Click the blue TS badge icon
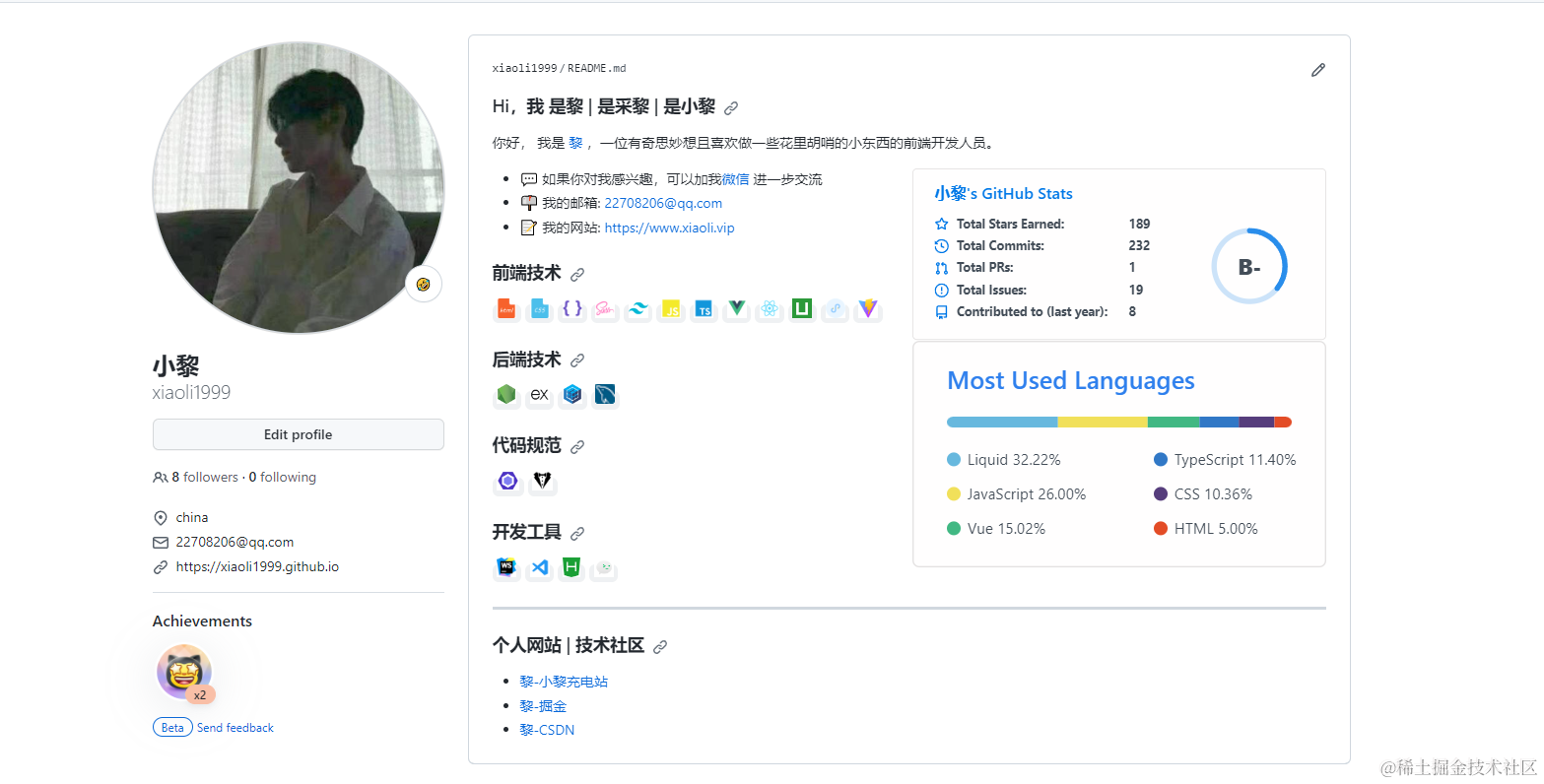1544x784 pixels. [704, 309]
